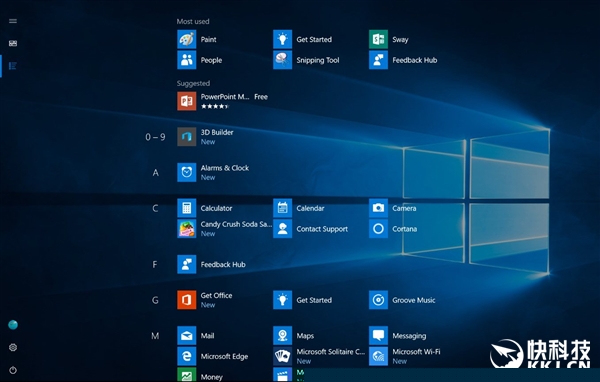Jump via the 0 – 9 group header
The width and height of the screenshot is (600, 382).
tap(155, 137)
